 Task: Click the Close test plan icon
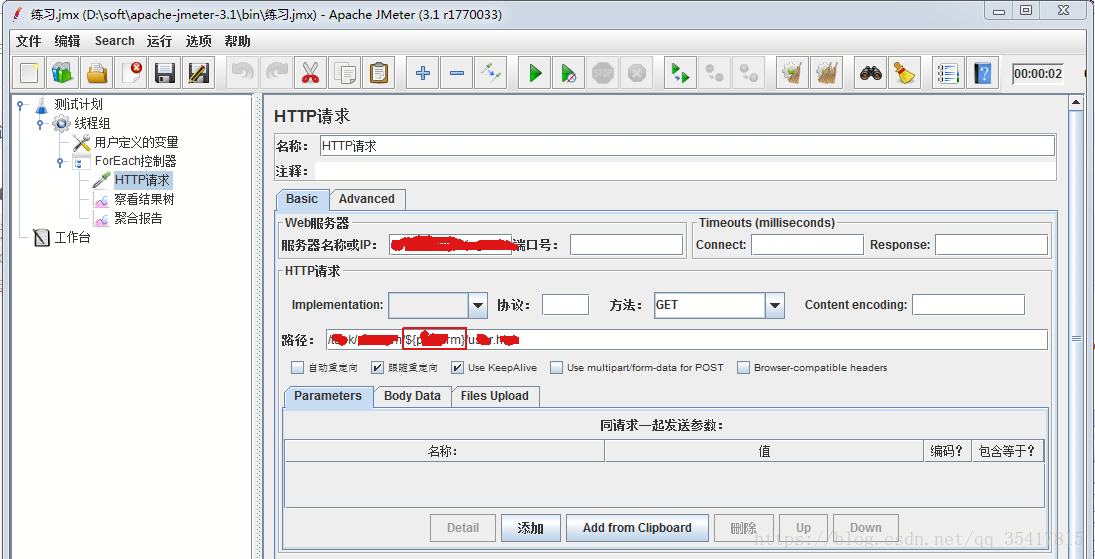point(131,73)
